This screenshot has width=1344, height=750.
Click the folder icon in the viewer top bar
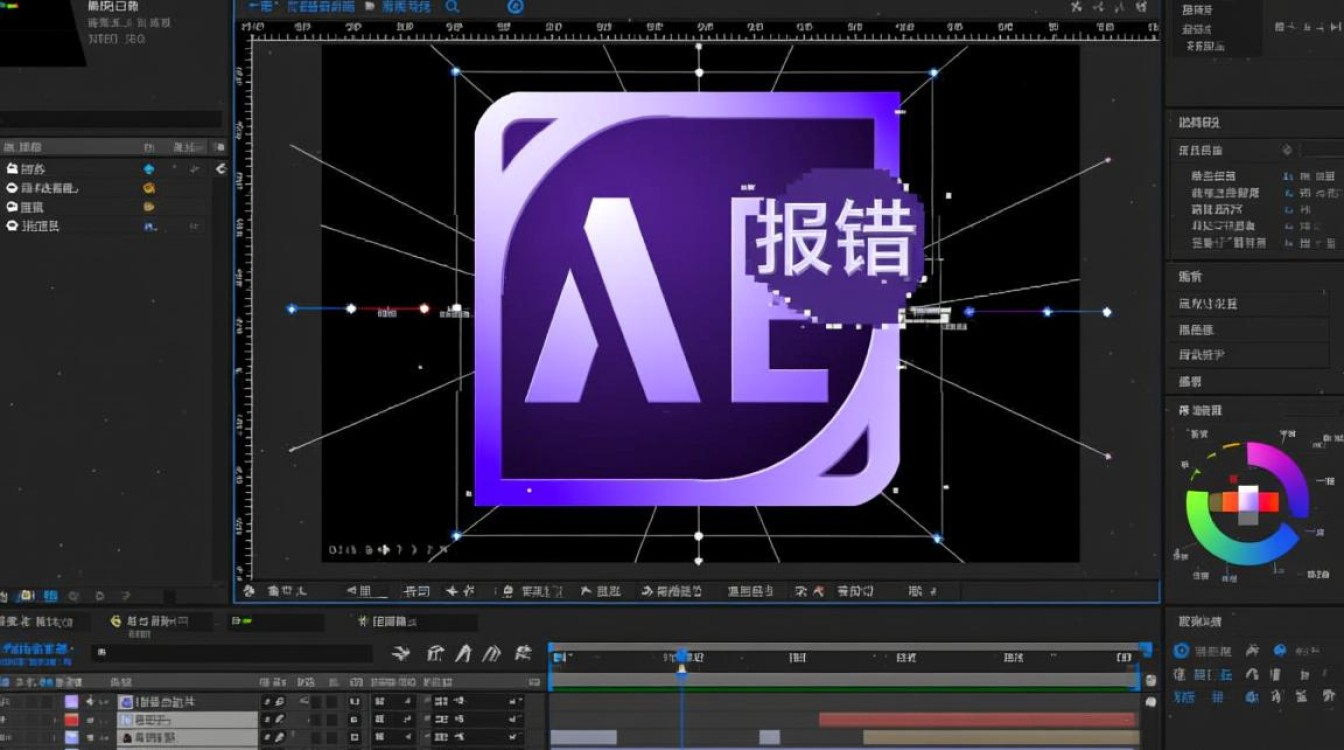tap(370, 7)
